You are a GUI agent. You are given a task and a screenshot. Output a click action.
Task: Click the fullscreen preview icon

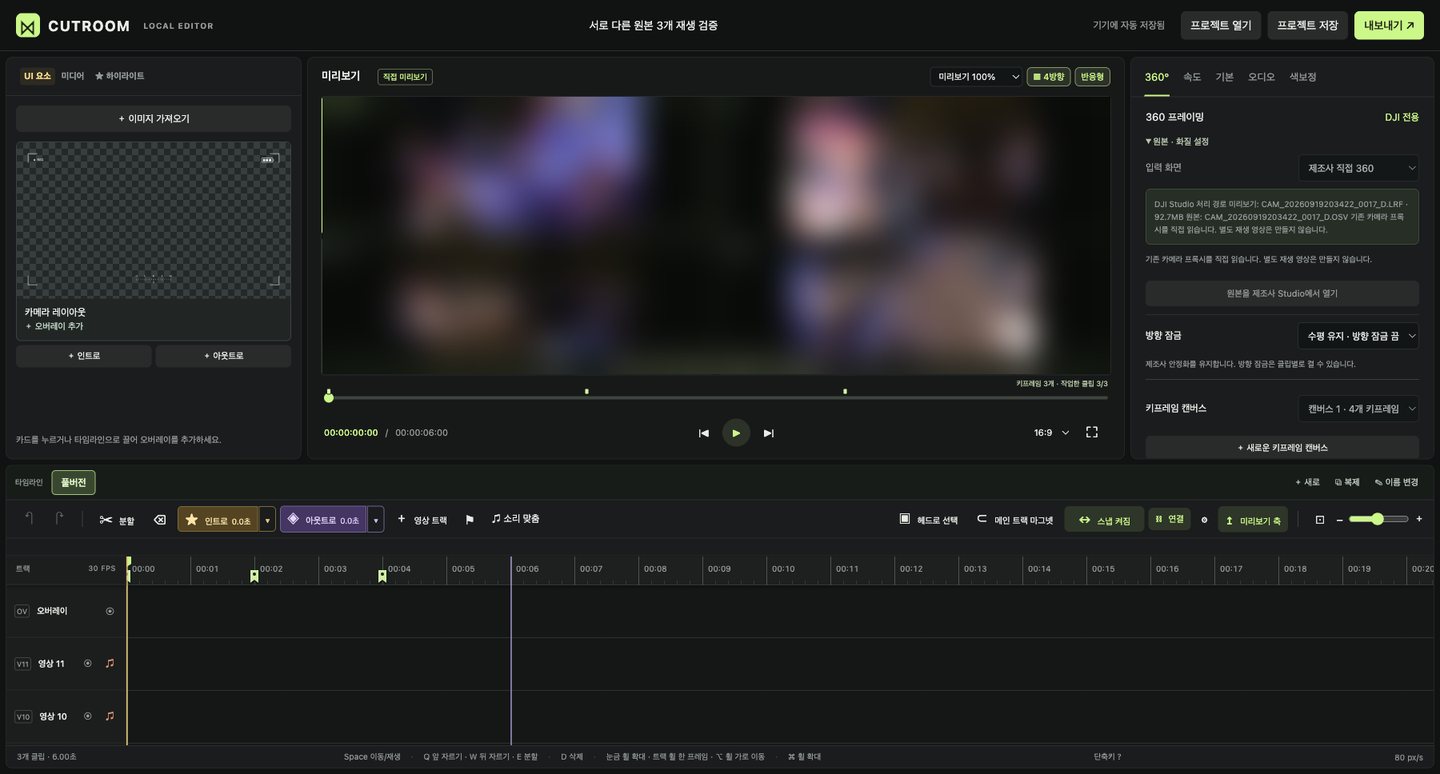pos(1092,432)
